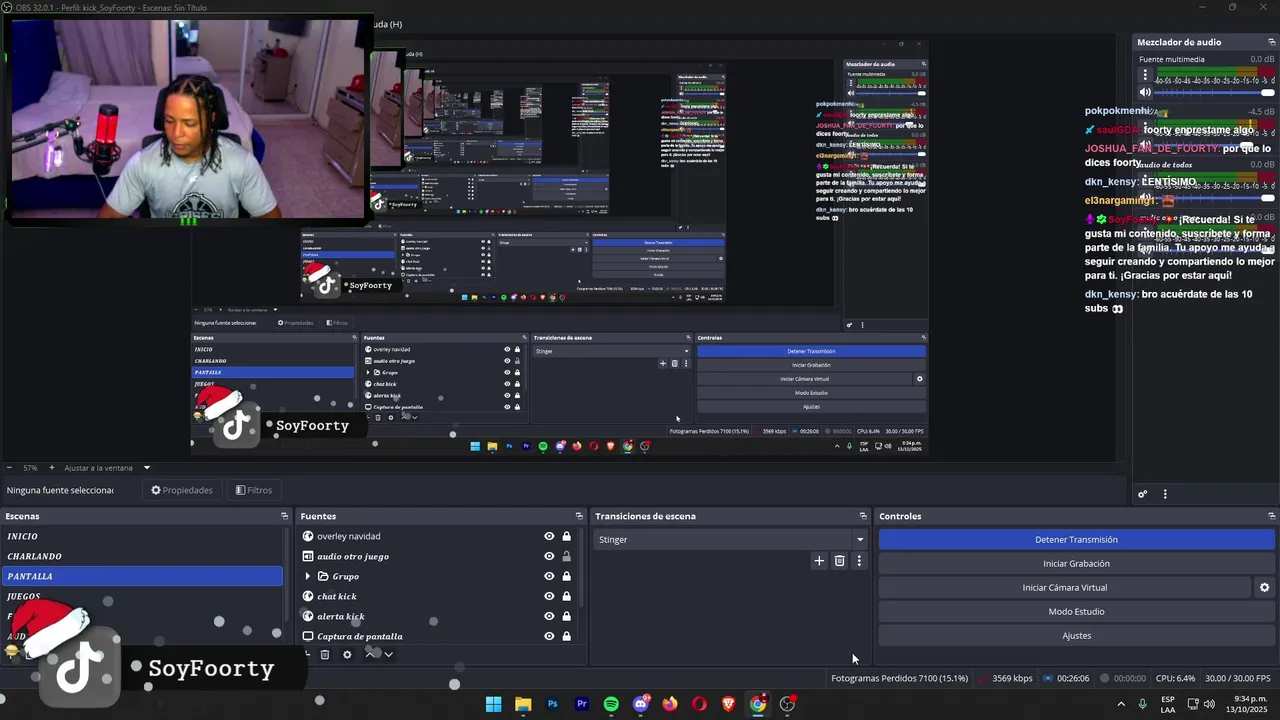Pop out the Fuentes dock
The height and width of the screenshot is (720, 1280).
click(x=578, y=516)
